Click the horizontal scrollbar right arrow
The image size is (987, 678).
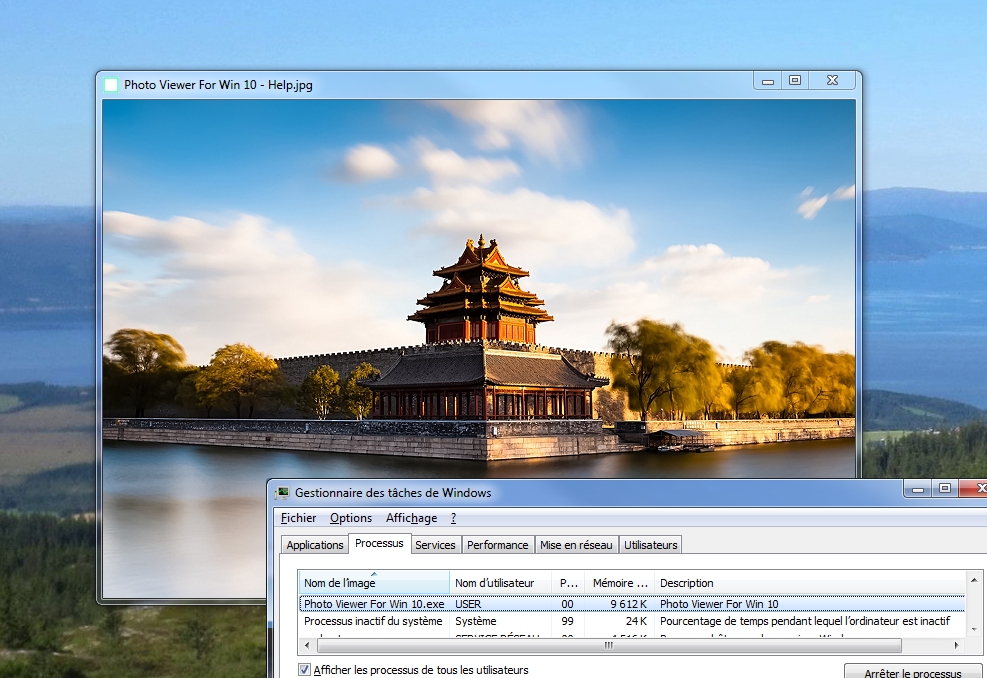click(957, 645)
